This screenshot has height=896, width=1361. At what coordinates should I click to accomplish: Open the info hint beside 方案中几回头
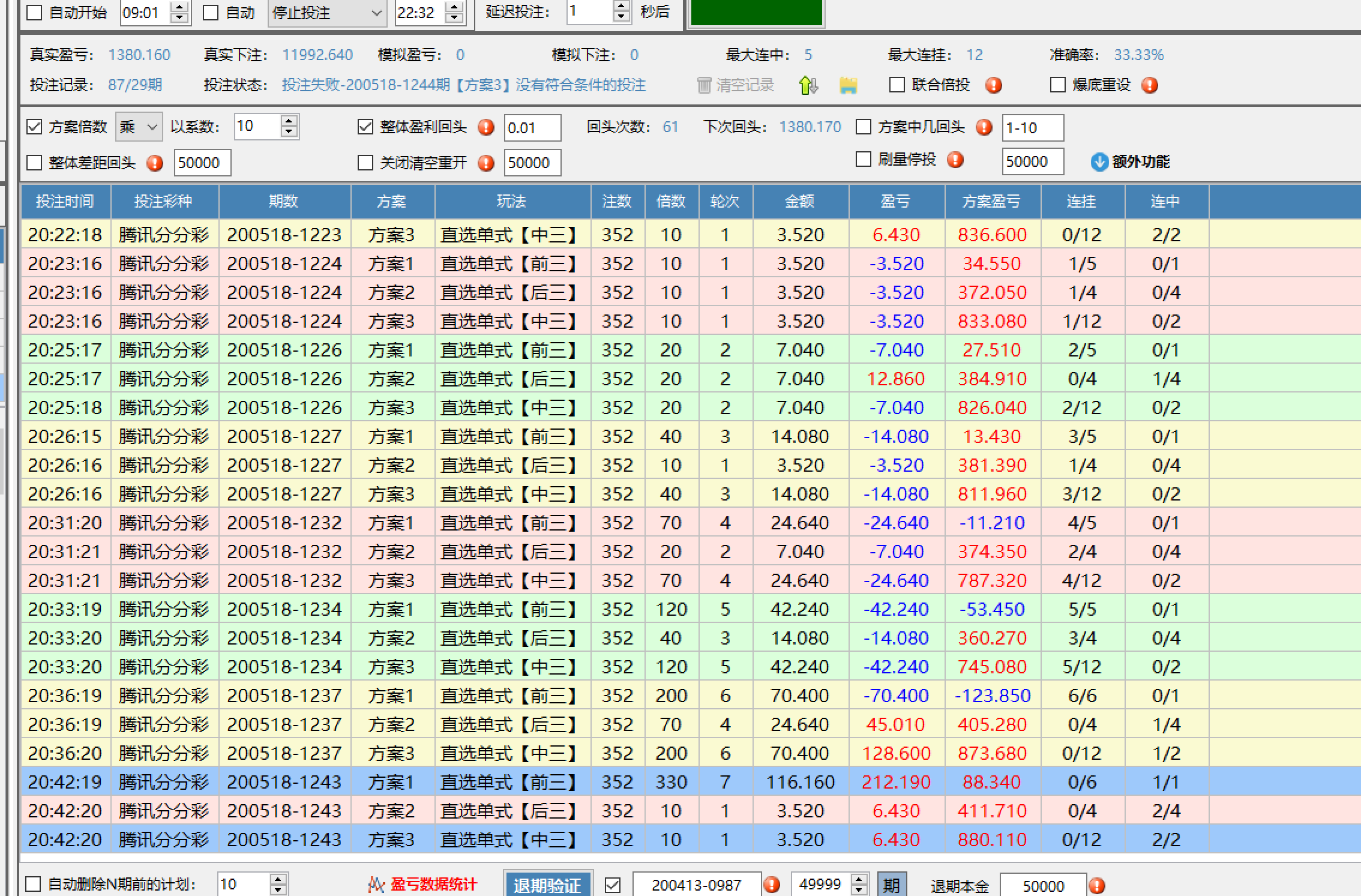click(x=984, y=127)
